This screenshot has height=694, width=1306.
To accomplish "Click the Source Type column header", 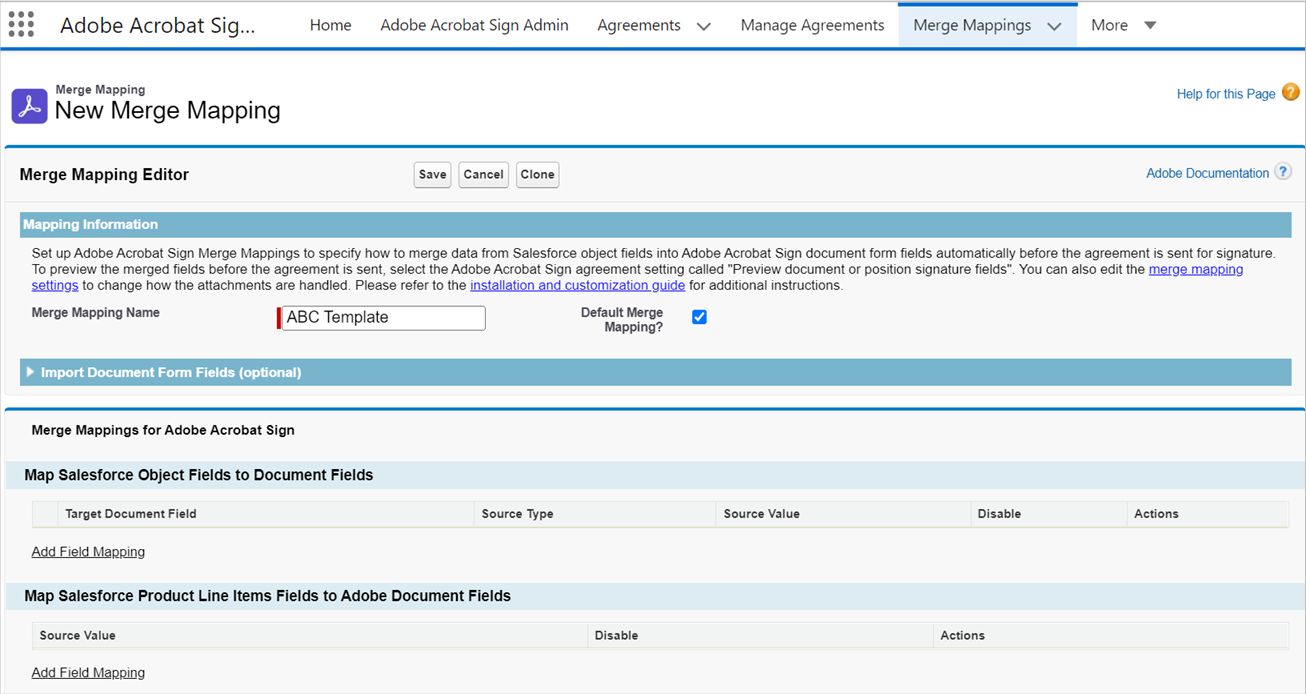I will [x=517, y=513].
